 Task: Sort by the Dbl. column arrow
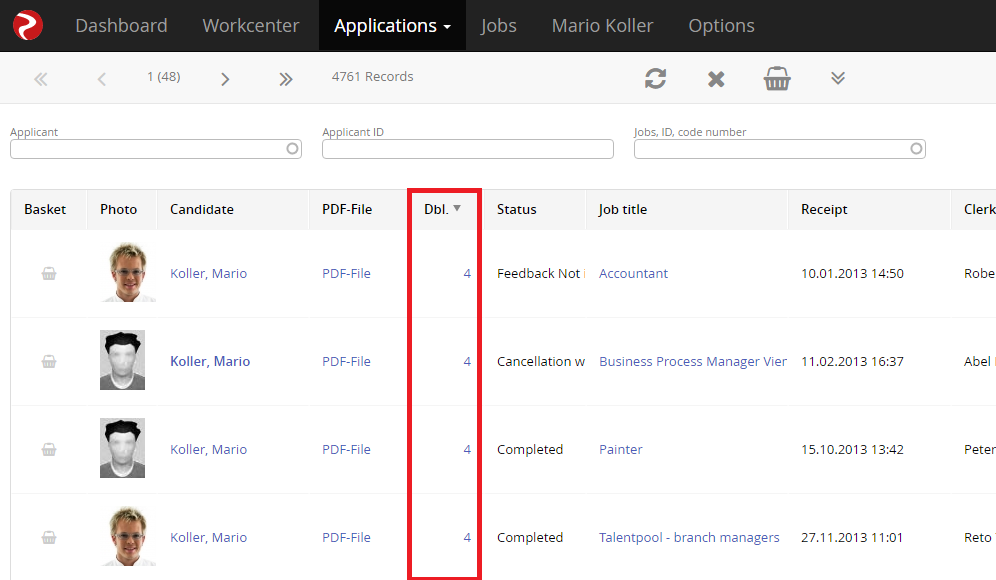coord(457,208)
